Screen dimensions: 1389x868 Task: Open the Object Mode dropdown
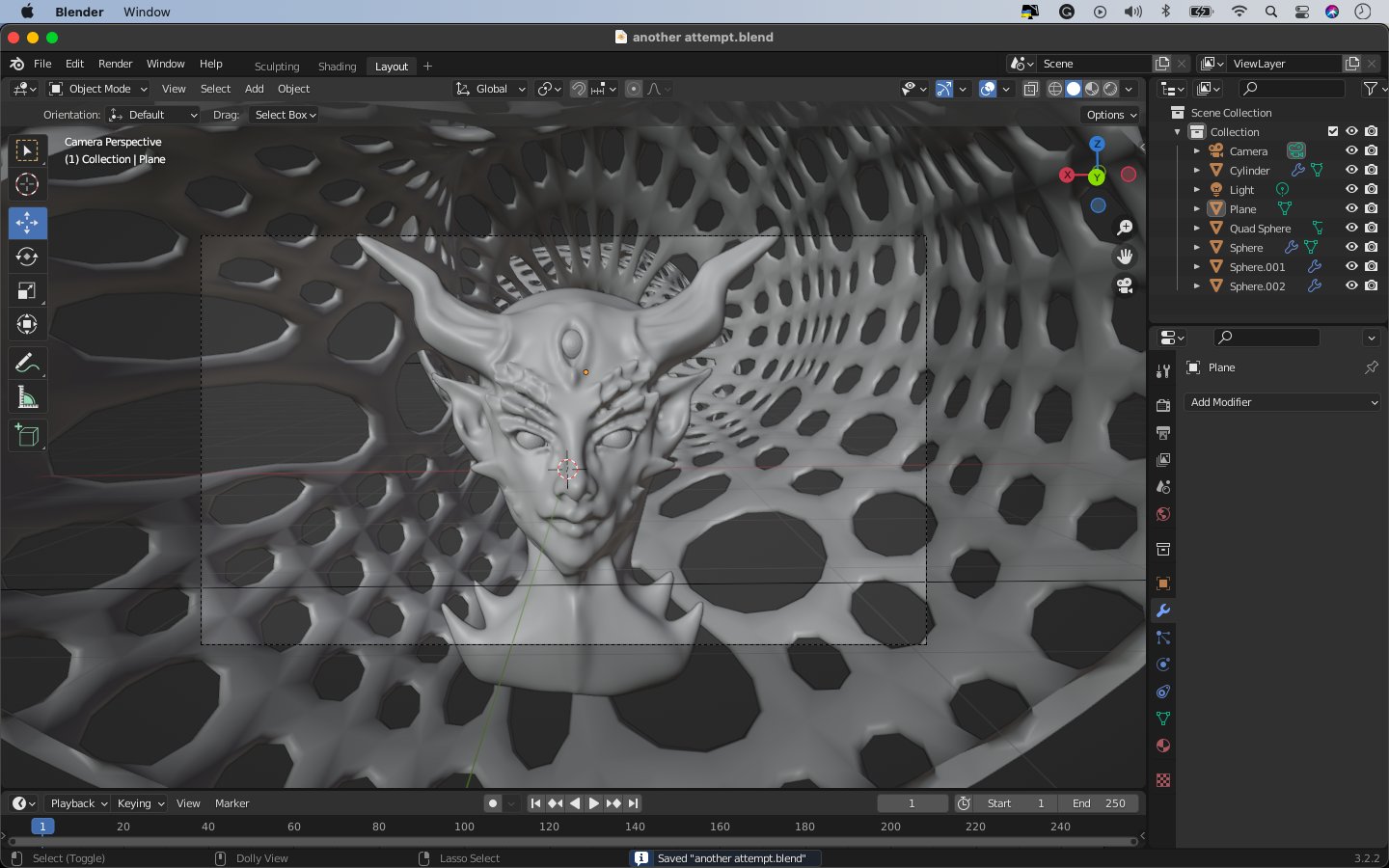(98, 89)
